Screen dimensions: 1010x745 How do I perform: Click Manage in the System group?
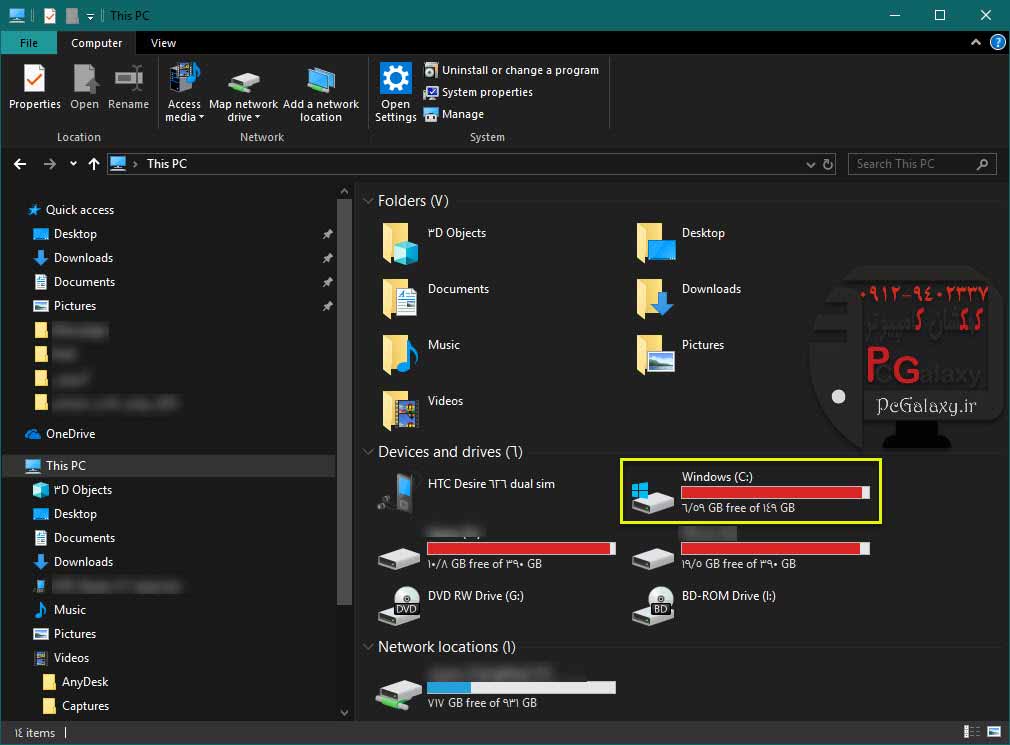click(x=462, y=114)
